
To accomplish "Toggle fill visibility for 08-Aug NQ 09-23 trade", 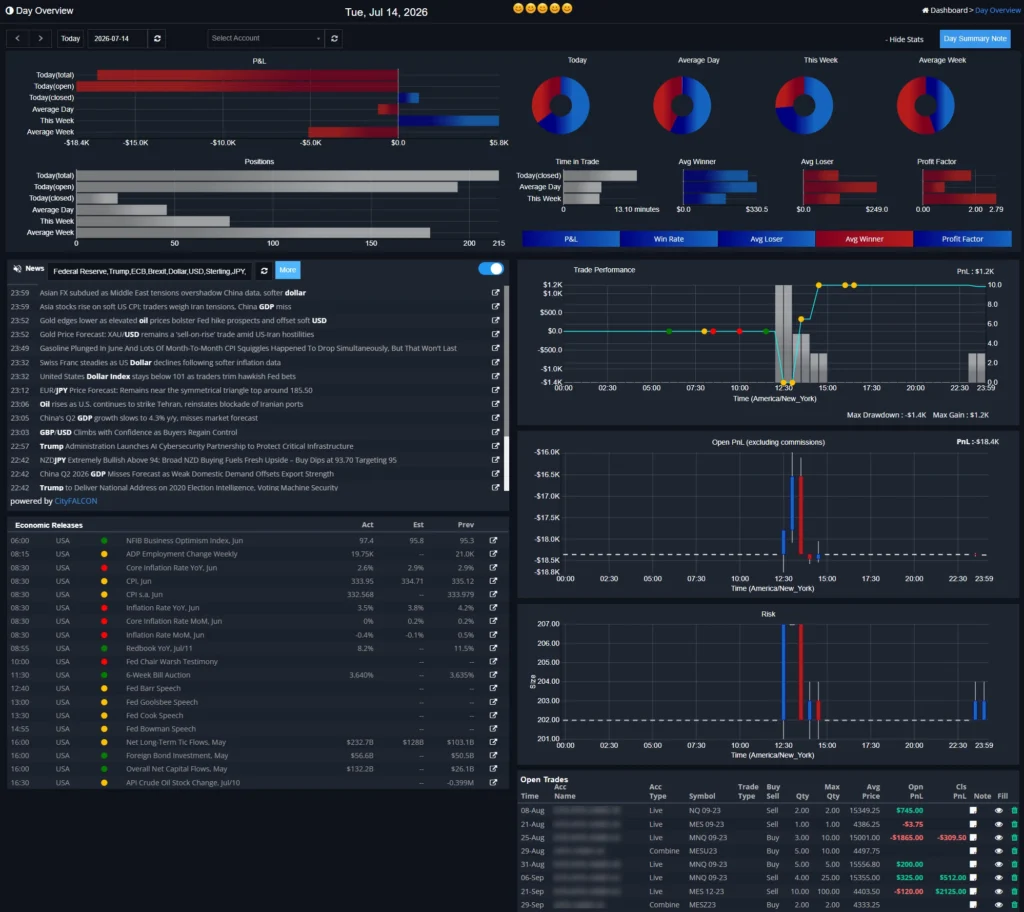I will click(999, 811).
